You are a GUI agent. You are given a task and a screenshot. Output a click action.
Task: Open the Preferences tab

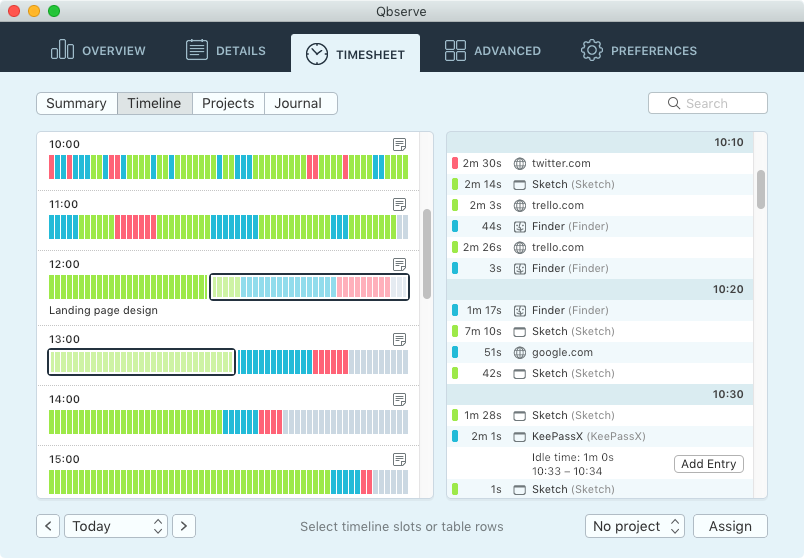[639, 50]
